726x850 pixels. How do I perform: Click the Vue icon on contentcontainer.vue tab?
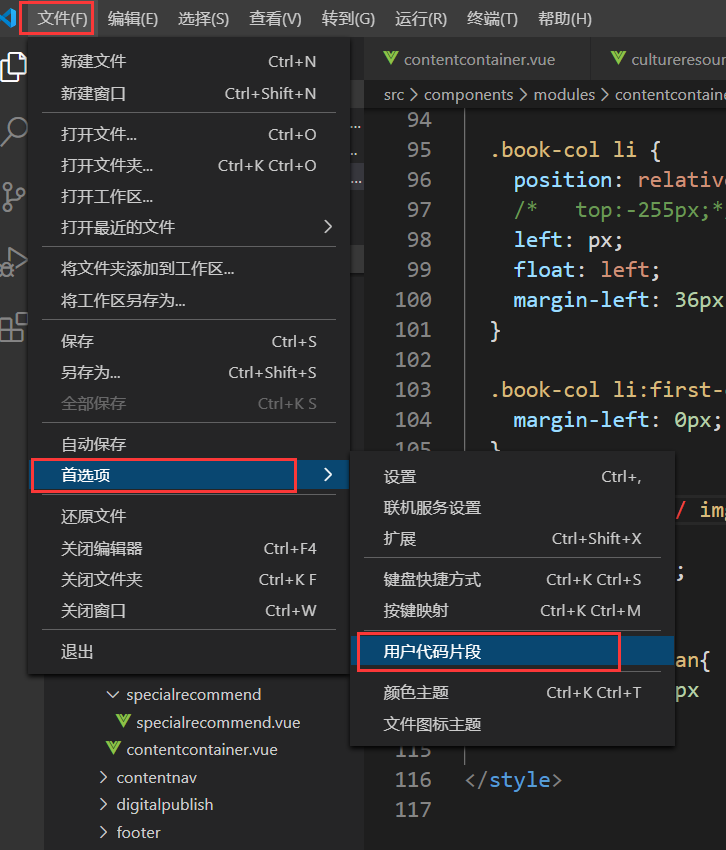[x=390, y=59]
